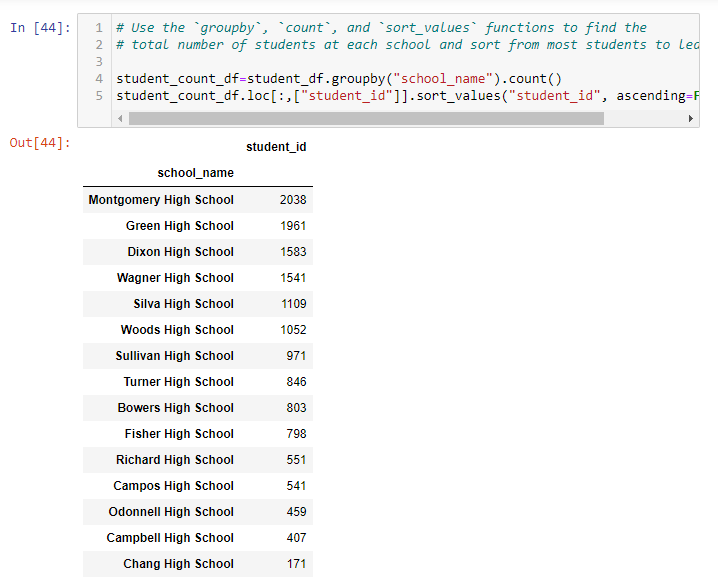This screenshot has height=587, width=718.
Task: Select the Bowers High School row label
Action: [176, 408]
